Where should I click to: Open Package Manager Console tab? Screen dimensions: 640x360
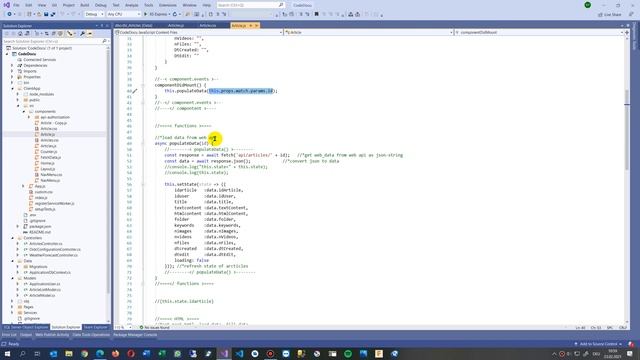135,335
